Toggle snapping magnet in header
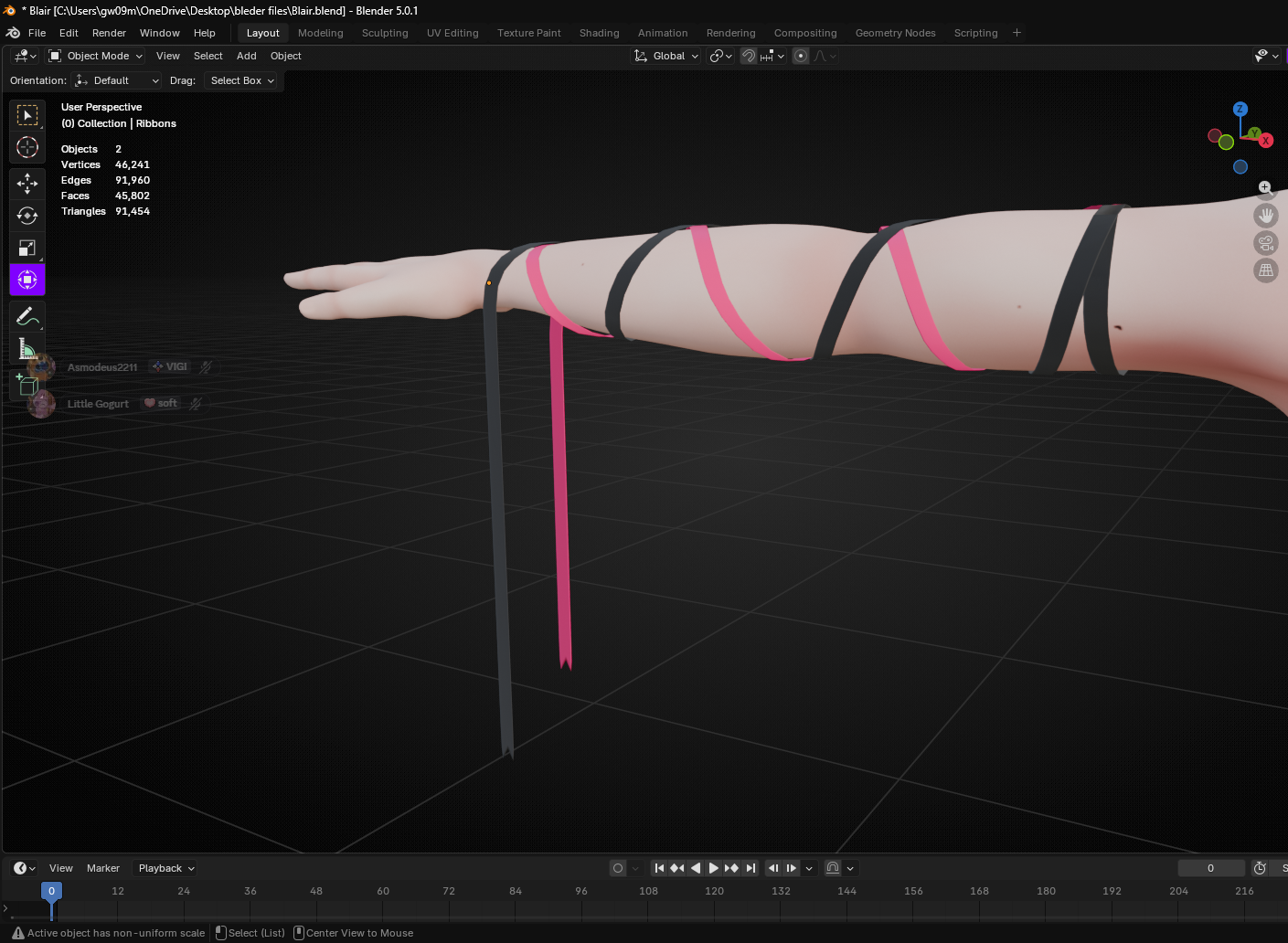 click(749, 56)
